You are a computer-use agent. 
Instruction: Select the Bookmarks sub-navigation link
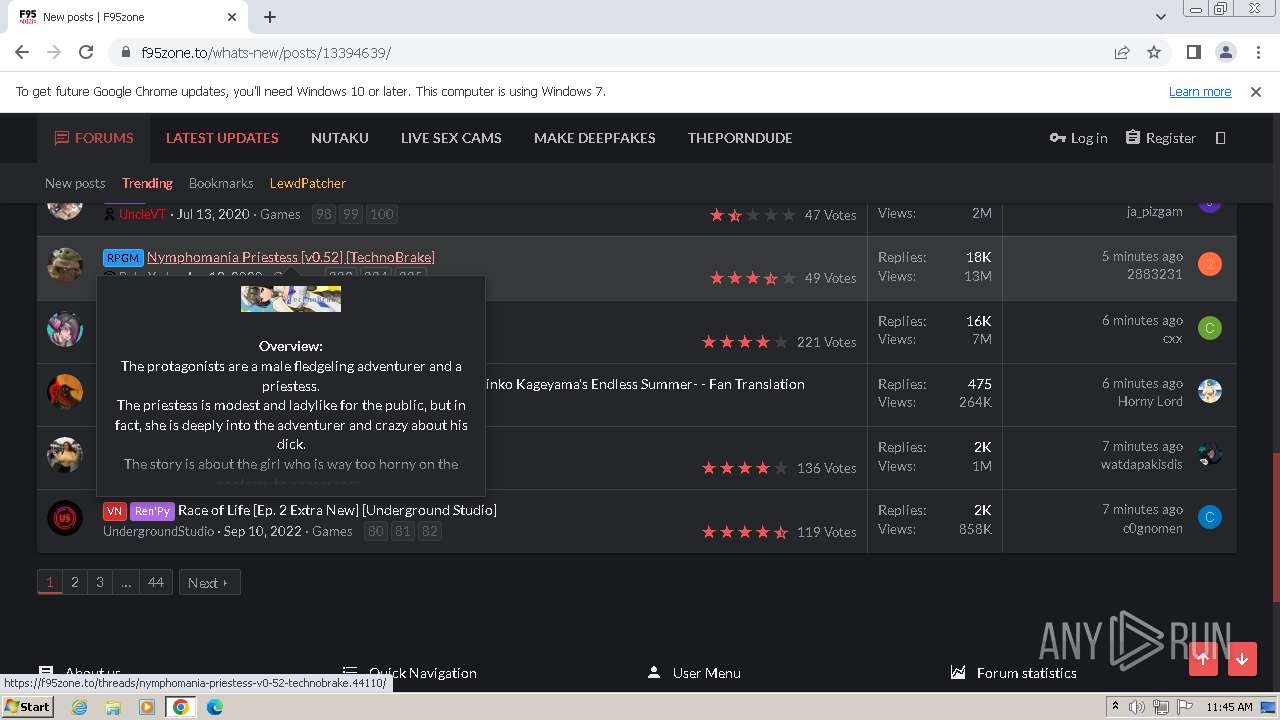[221, 183]
